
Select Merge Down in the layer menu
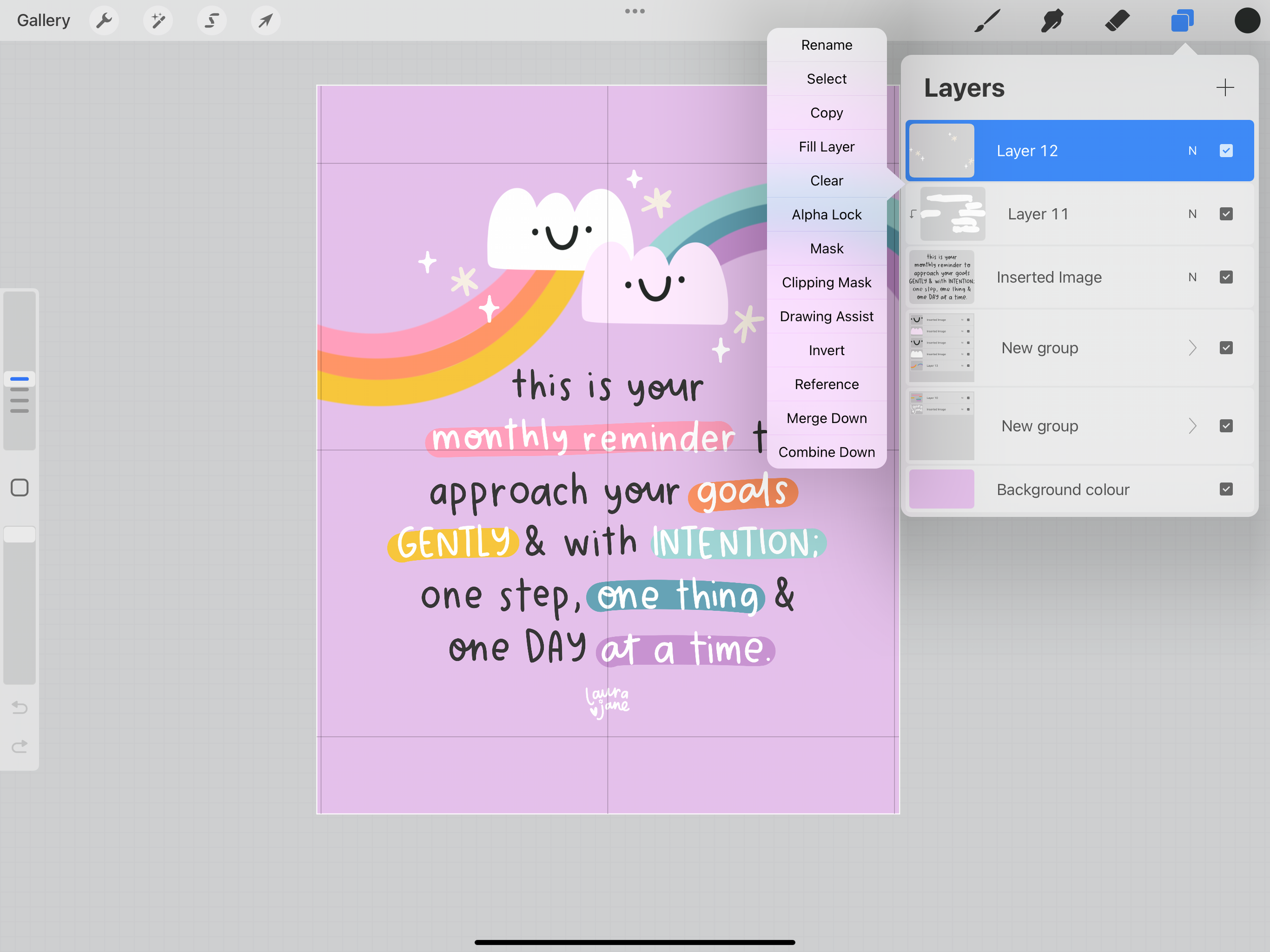coord(827,418)
